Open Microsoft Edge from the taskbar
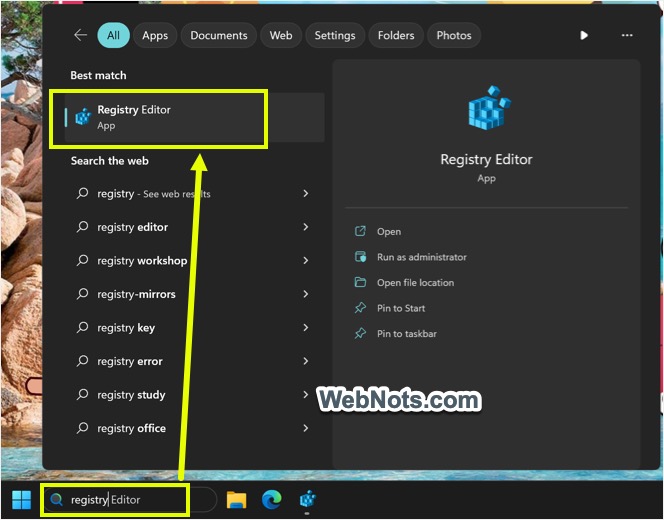Viewport: 664px width, 520px height. 272,500
